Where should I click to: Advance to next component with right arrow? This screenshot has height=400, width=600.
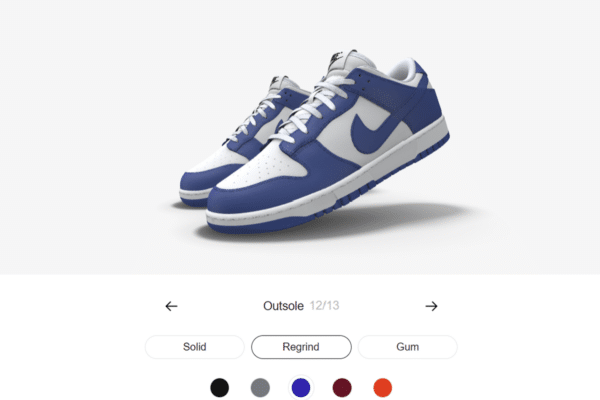pyautogui.click(x=431, y=306)
